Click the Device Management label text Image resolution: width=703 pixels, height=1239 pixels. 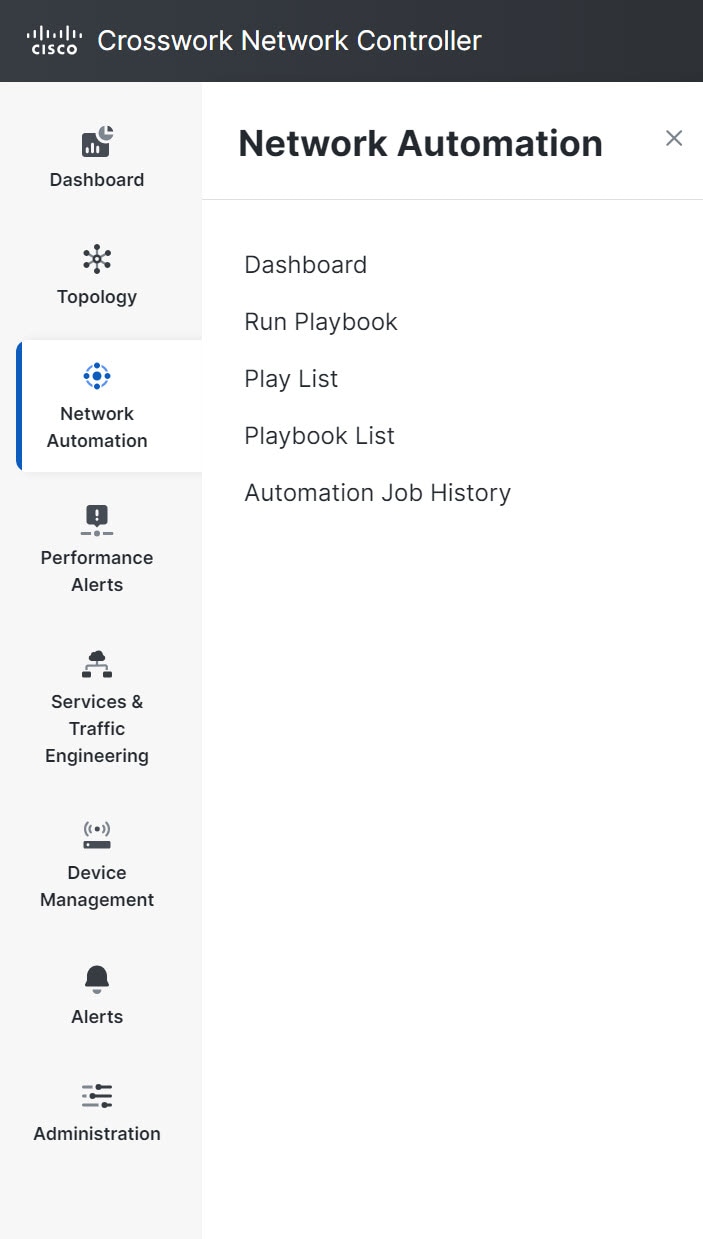click(96, 885)
